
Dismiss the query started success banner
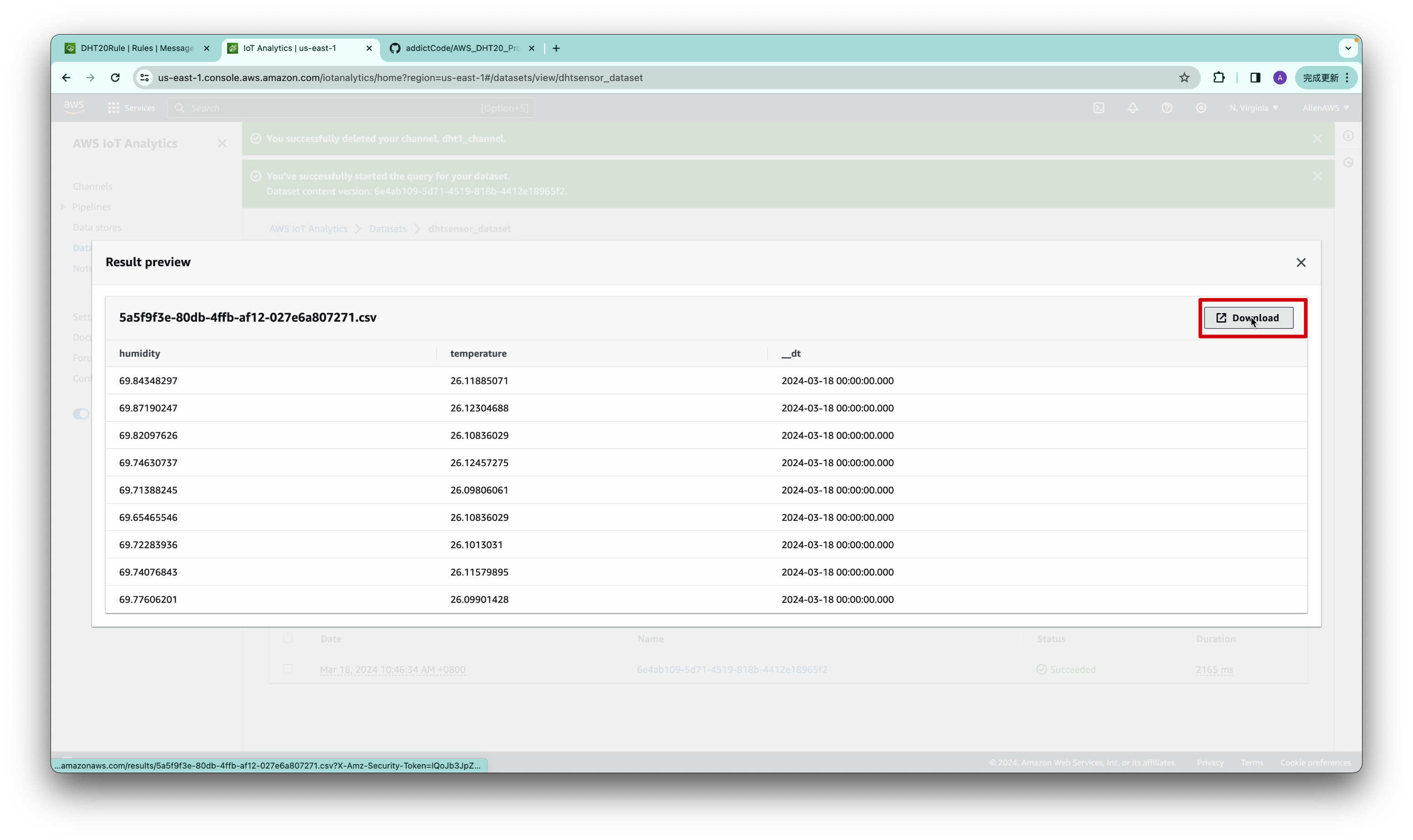click(1317, 176)
